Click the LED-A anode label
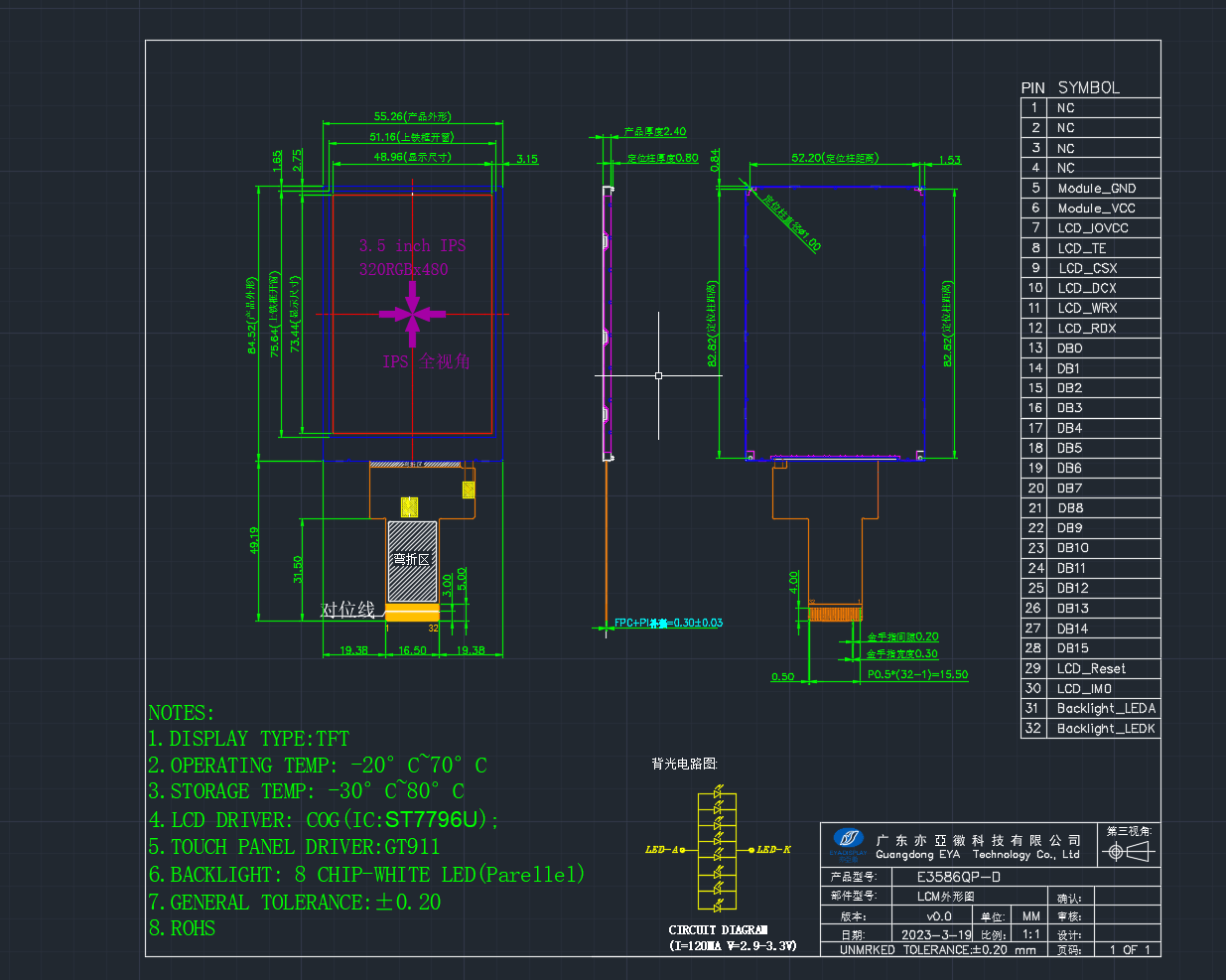The height and width of the screenshot is (980, 1226). [661, 850]
